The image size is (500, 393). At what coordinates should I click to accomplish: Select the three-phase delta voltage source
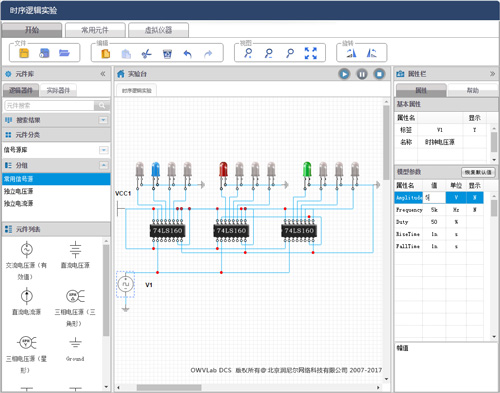[75, 307]
